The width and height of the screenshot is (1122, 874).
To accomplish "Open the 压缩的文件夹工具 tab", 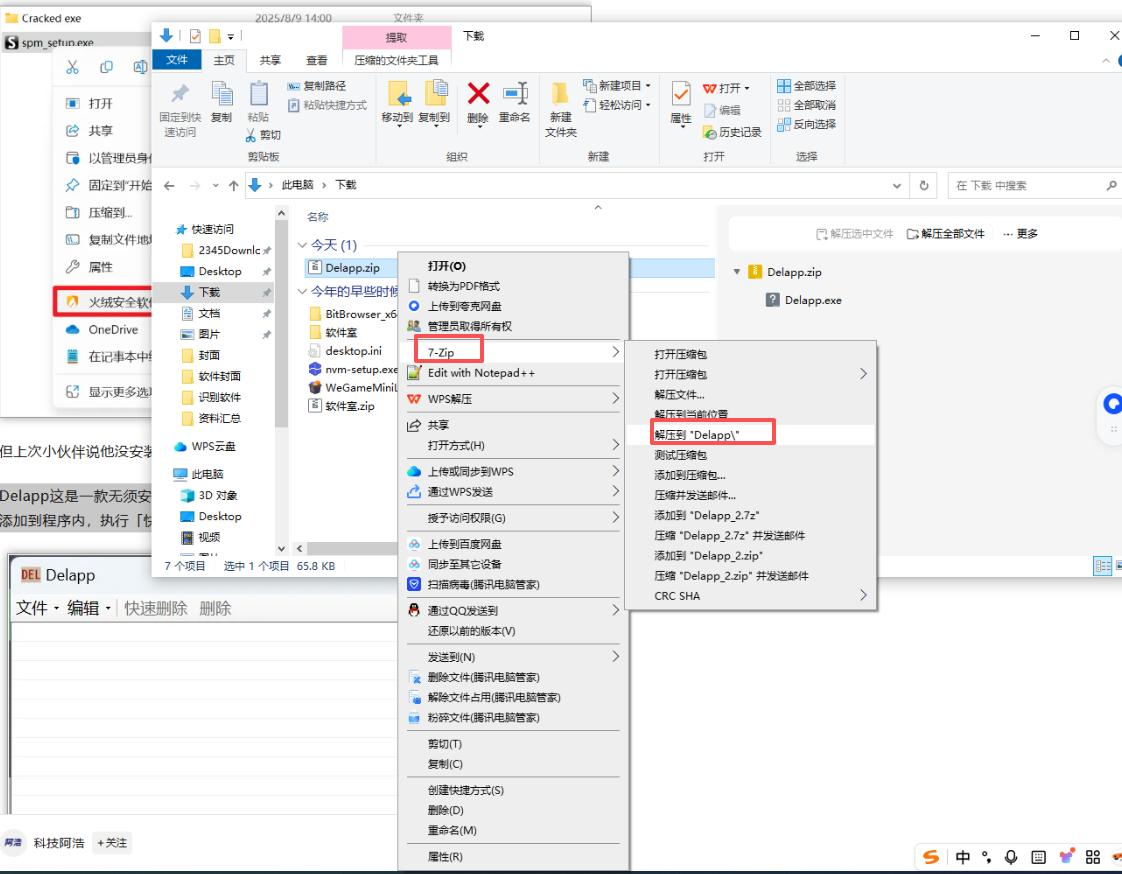I will pos(396,60).
